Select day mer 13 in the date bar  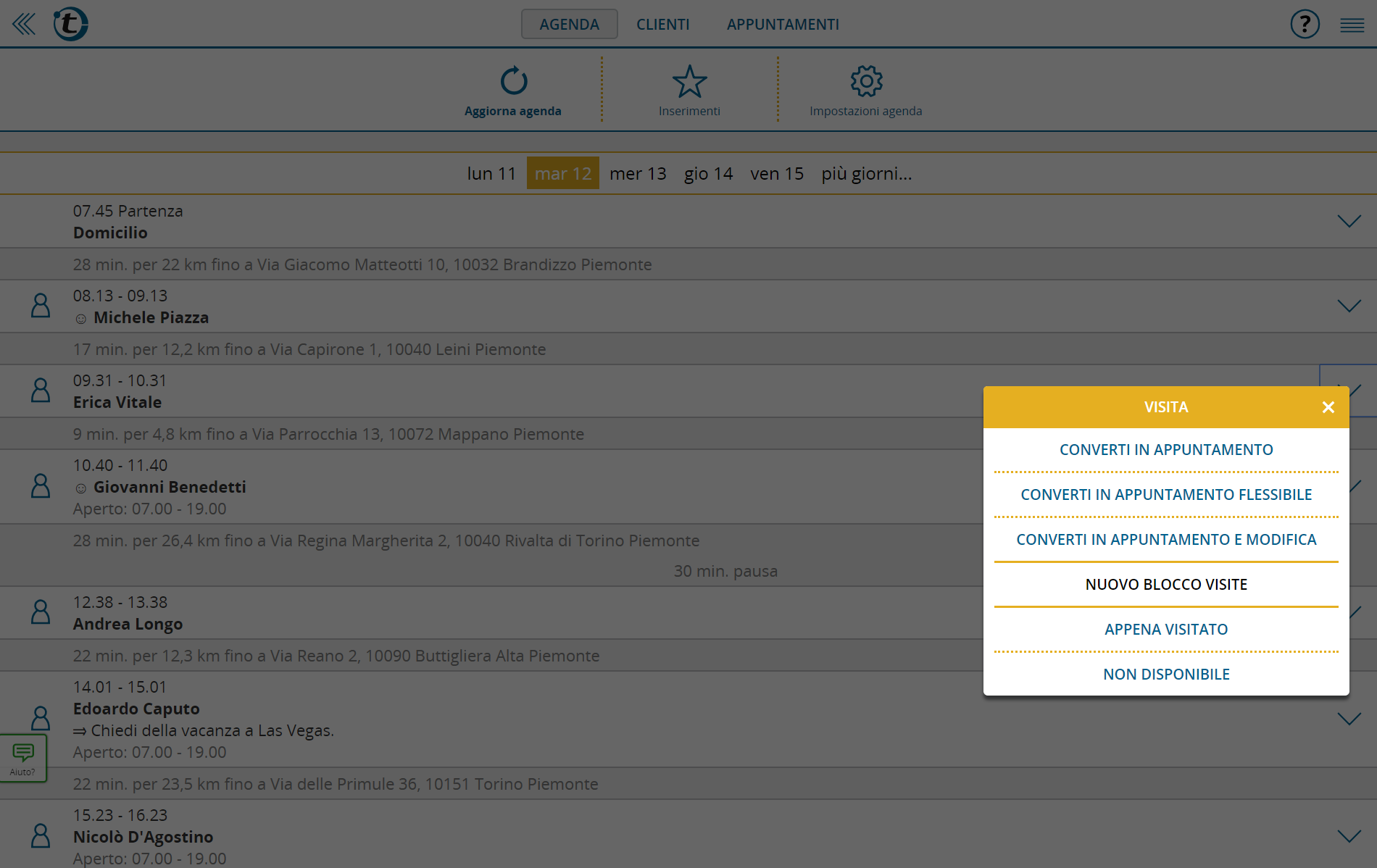[637, 173]
